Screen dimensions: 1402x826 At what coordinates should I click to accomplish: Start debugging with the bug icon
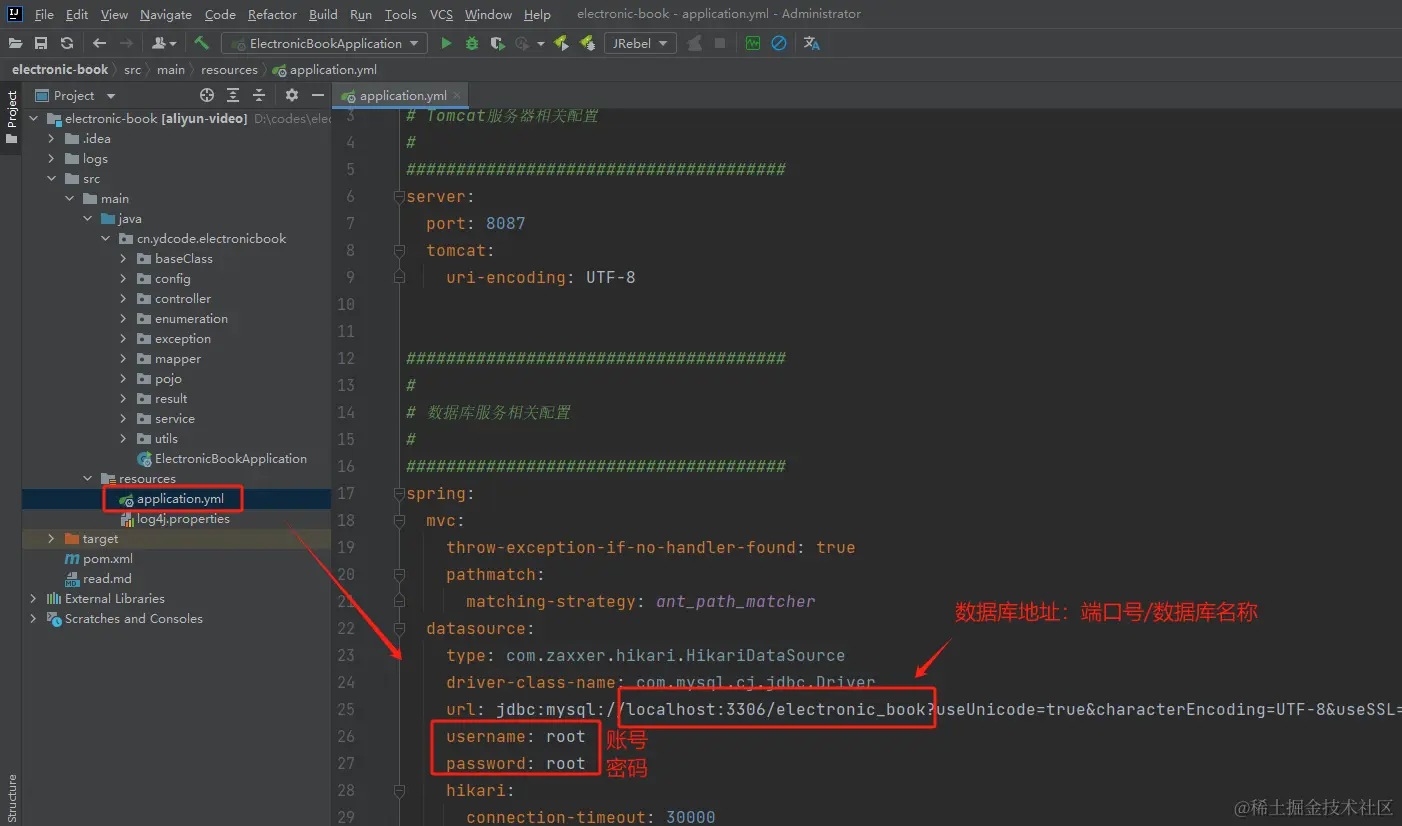click(x=472, y=43)
